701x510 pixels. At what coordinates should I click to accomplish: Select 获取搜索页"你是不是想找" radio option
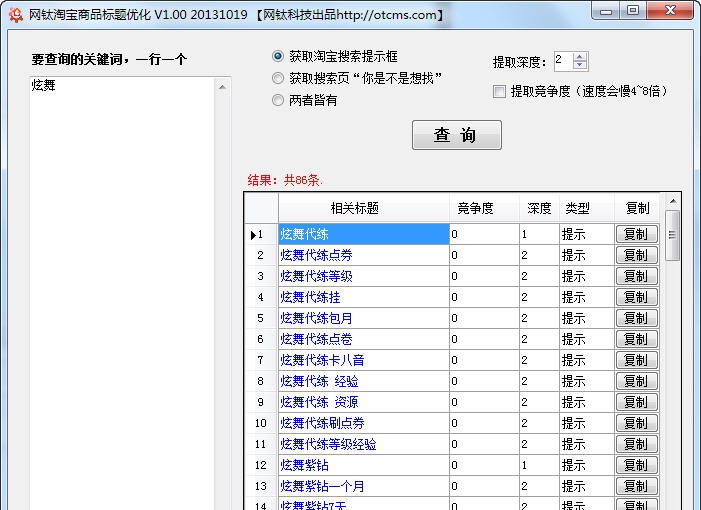click(356, 79)
